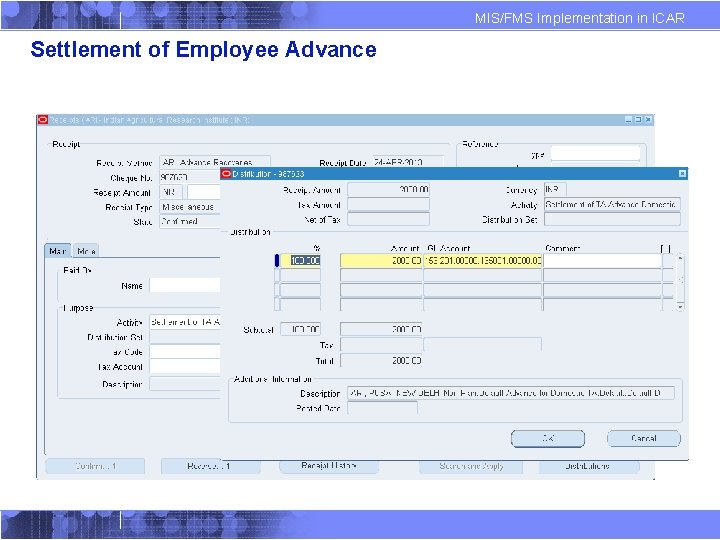720x540 pixels.
Task: Click the Currency field showing INR
Action: point(555,190)
